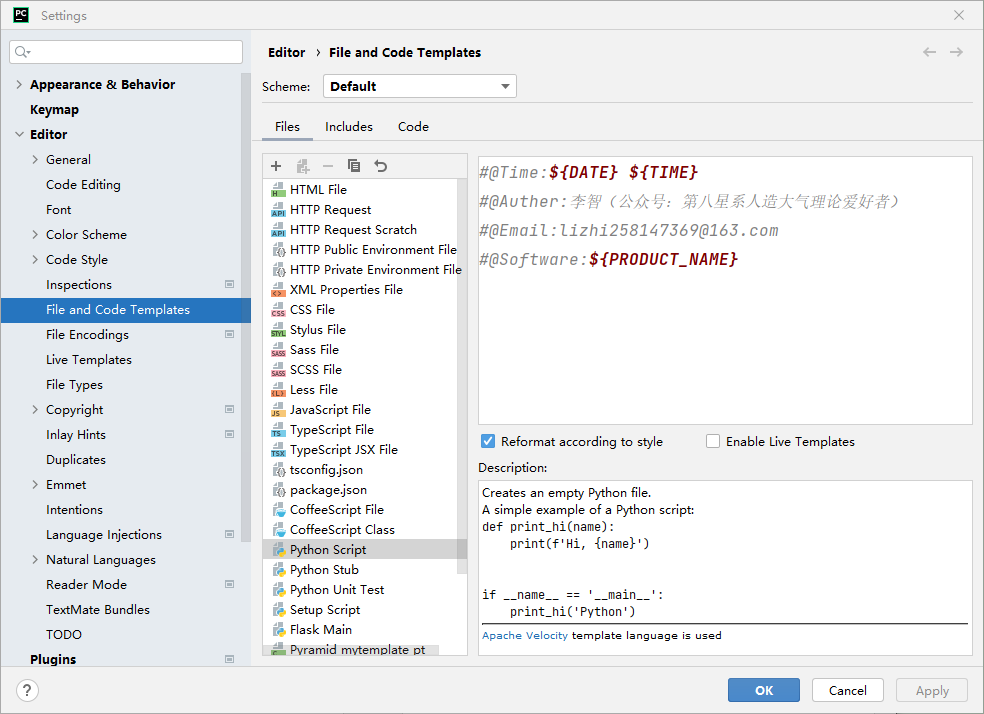Click the Apply button

point(932,690)
